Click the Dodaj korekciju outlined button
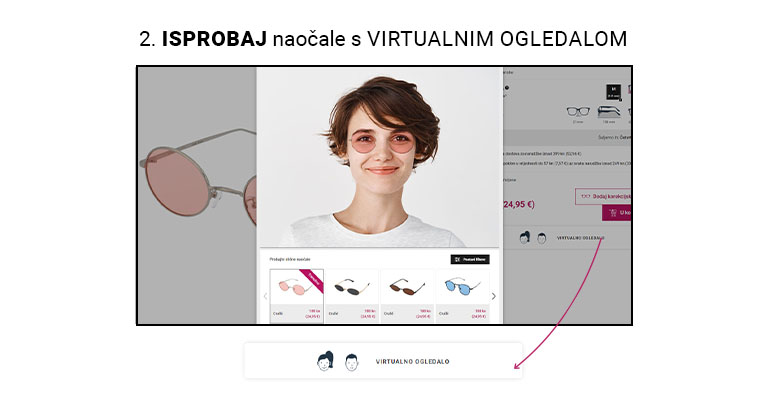This screenshot has width=768, height=400. tap(603, 196)
